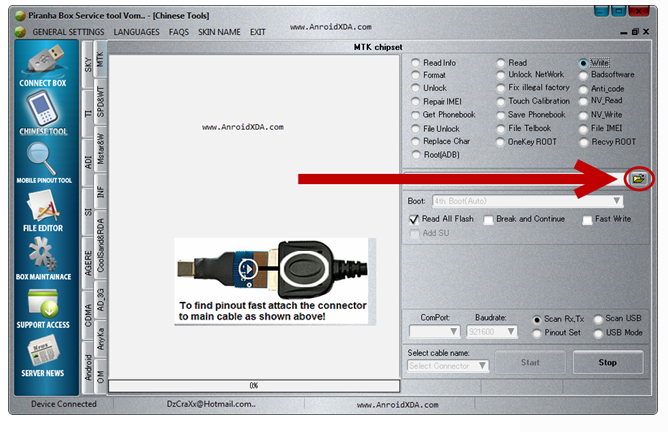The image size is (668, 432).
Task: Switch to the AD_3G tab
Action: point(100,300)
